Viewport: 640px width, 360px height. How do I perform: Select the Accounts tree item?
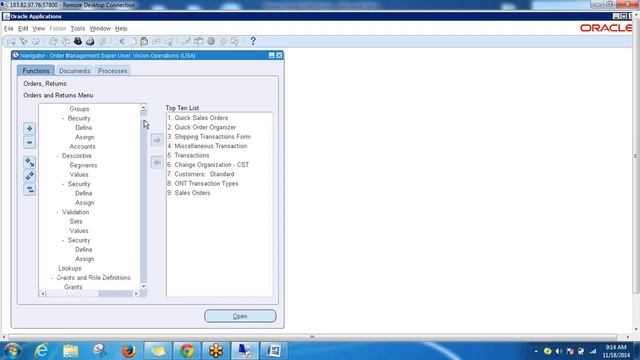[82, 147]
